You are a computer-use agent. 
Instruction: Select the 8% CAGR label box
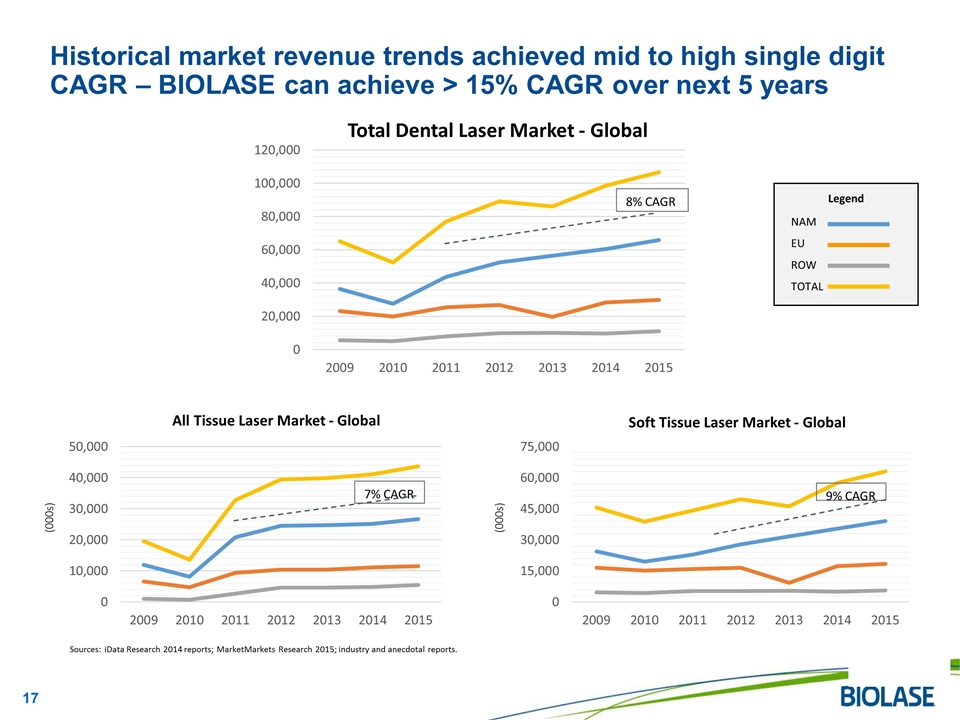pyautogui.click(x=650, y=202)
